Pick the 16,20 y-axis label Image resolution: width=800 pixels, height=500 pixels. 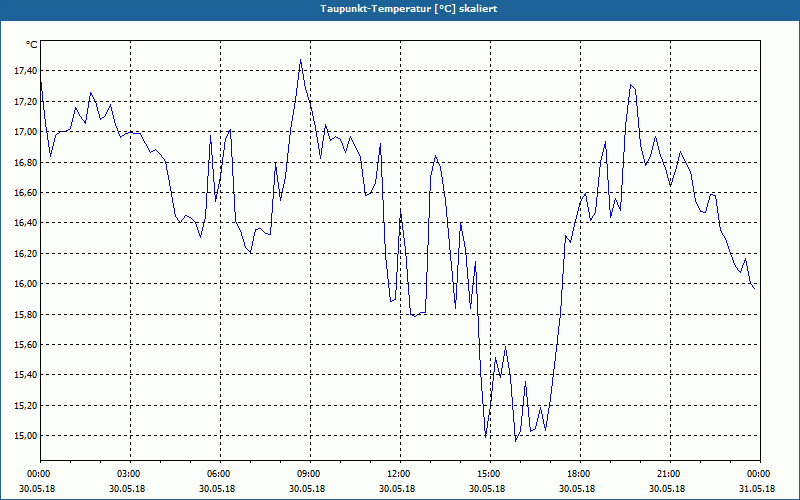tap(25, 254)
